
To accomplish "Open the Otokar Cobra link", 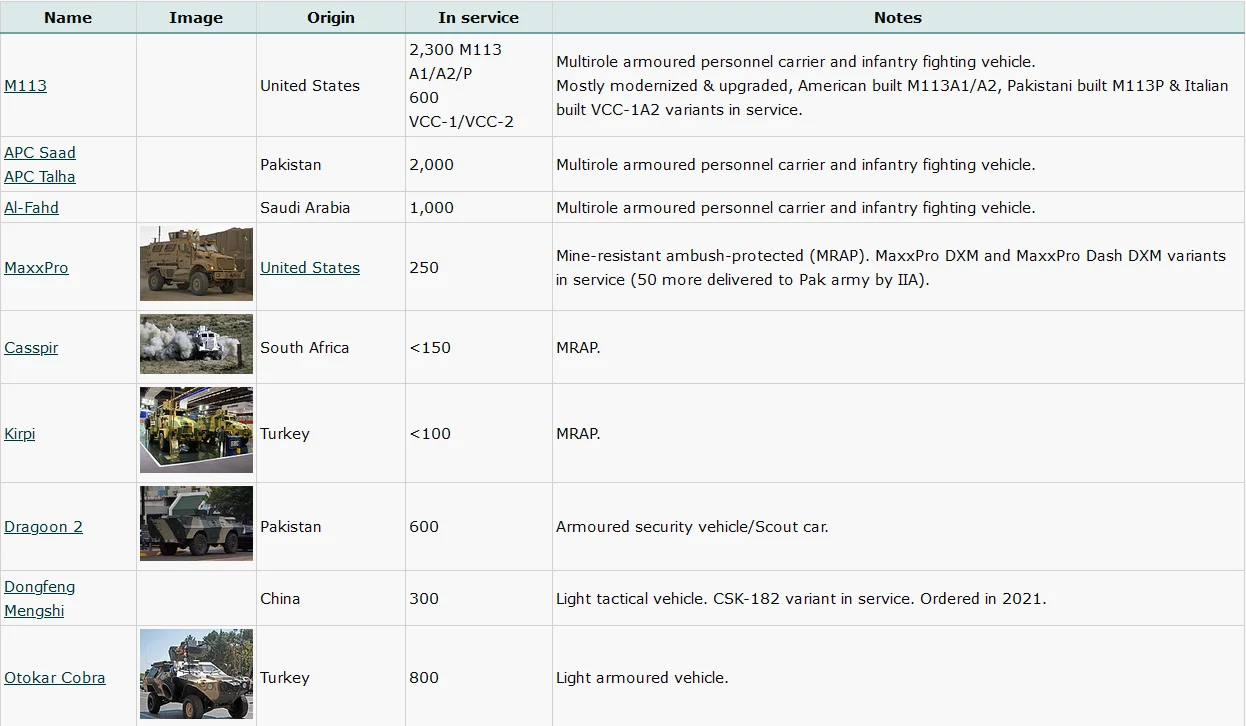I will (x=55, y=678).
